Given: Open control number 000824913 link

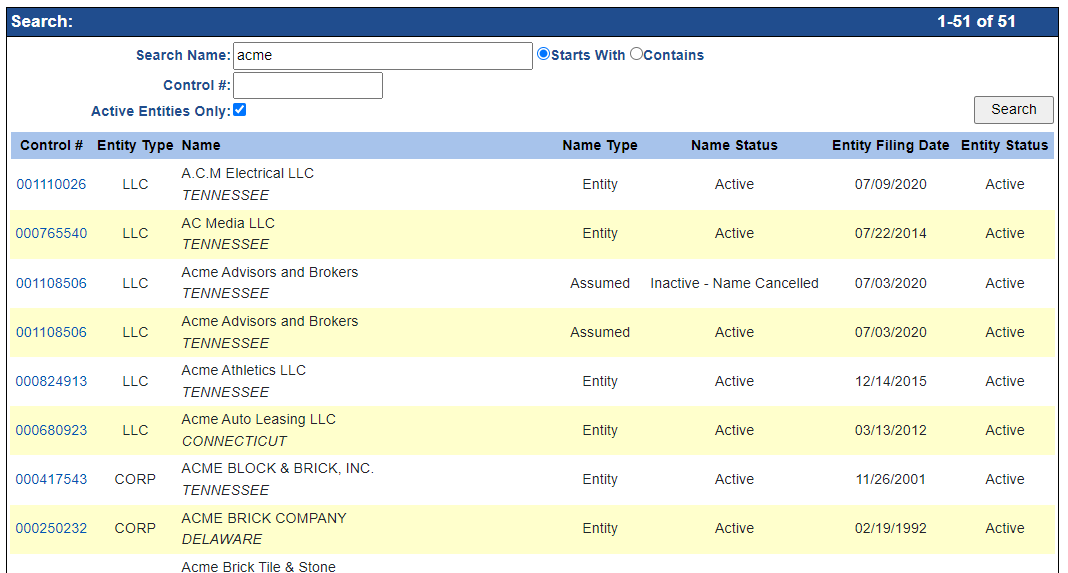Looking at the screenshot, I should [x=51, y=382].
